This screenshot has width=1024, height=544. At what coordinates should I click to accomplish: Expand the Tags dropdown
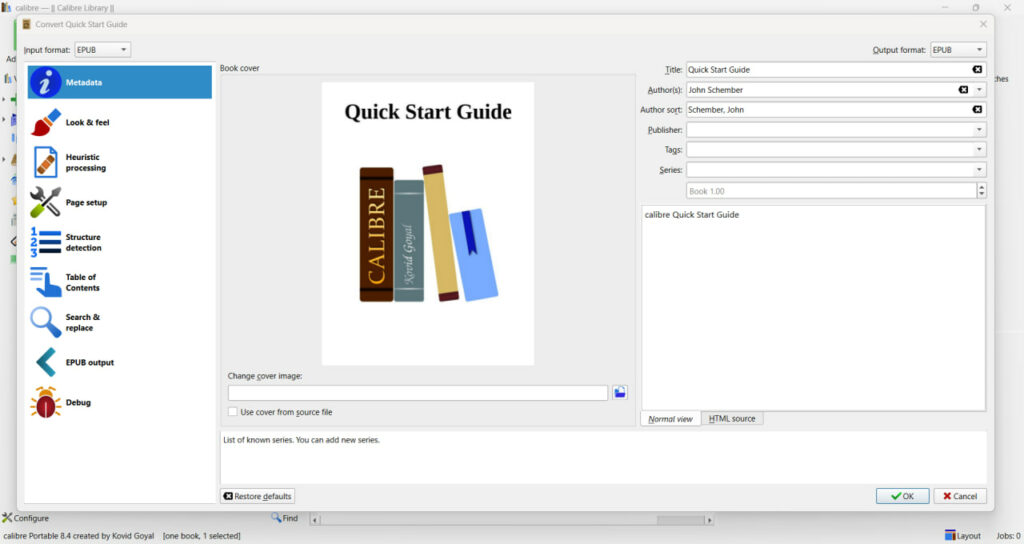[979, 150]
